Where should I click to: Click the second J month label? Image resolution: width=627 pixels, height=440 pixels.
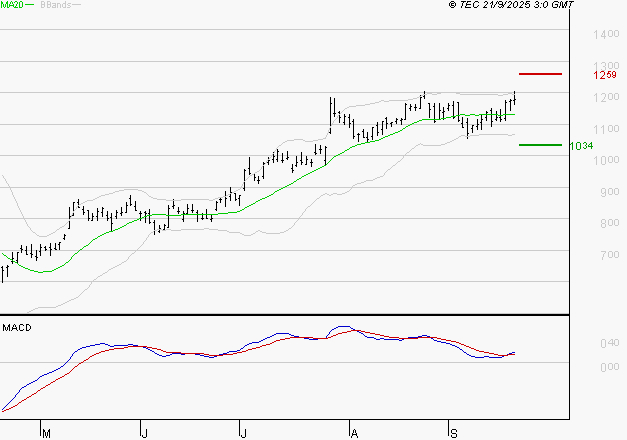click(x=243, y=434)
